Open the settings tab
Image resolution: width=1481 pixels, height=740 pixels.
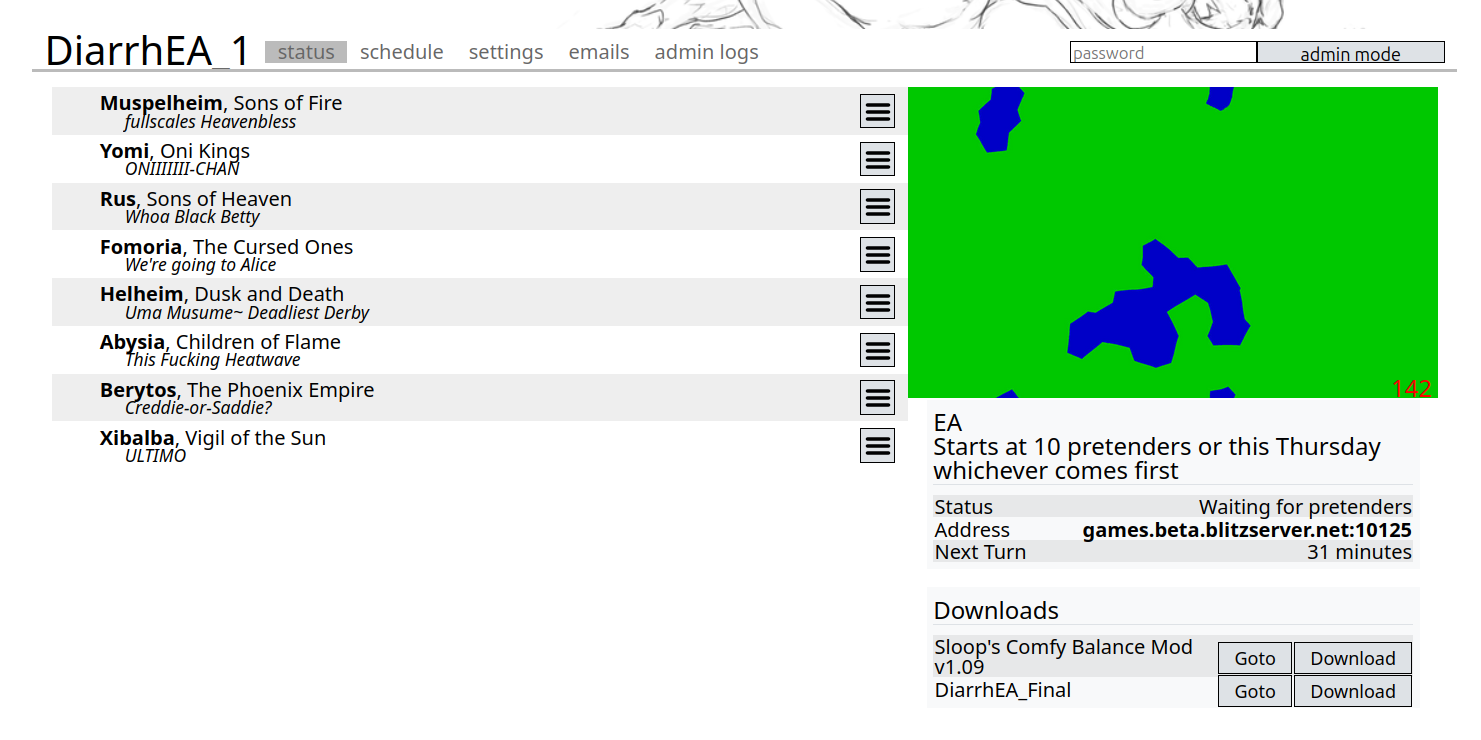506,52
